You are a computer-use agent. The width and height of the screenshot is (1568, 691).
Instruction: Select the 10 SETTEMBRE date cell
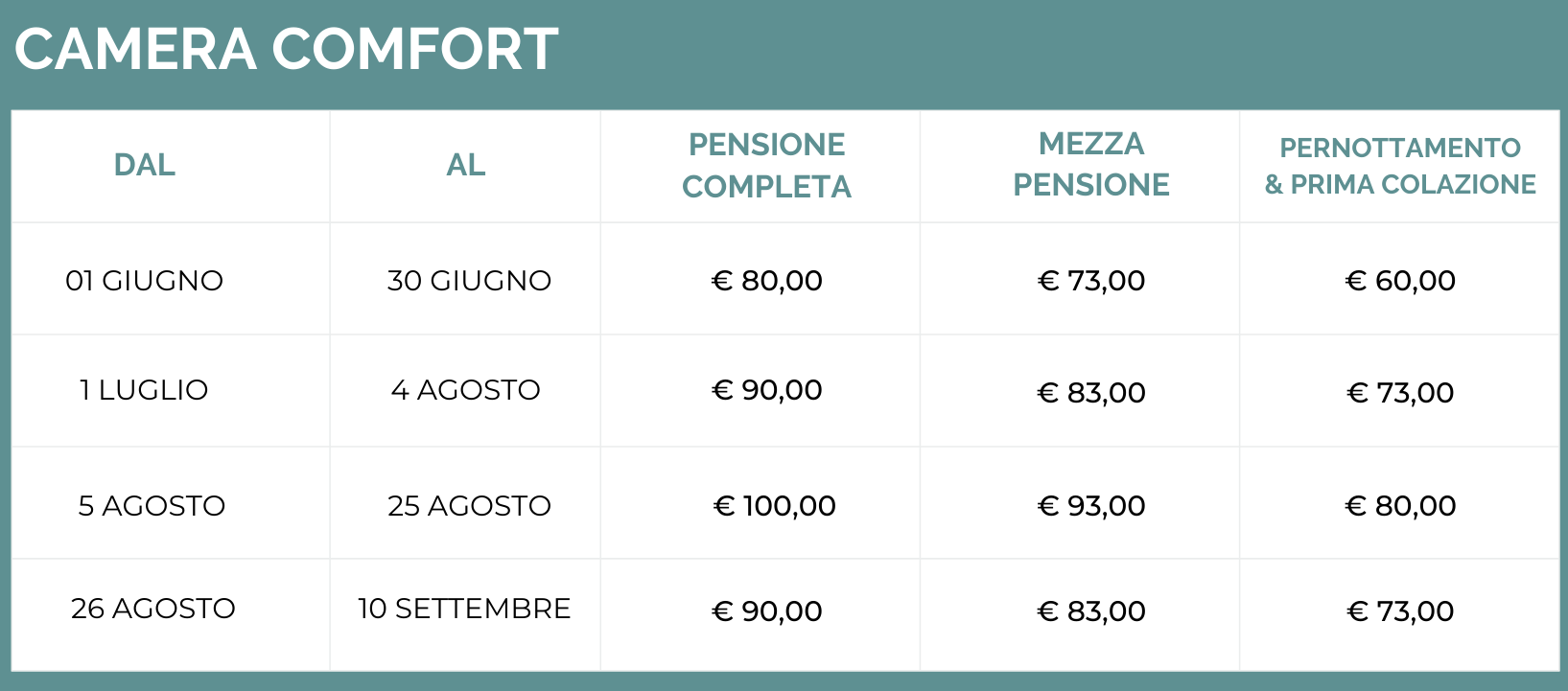point(464,609)
